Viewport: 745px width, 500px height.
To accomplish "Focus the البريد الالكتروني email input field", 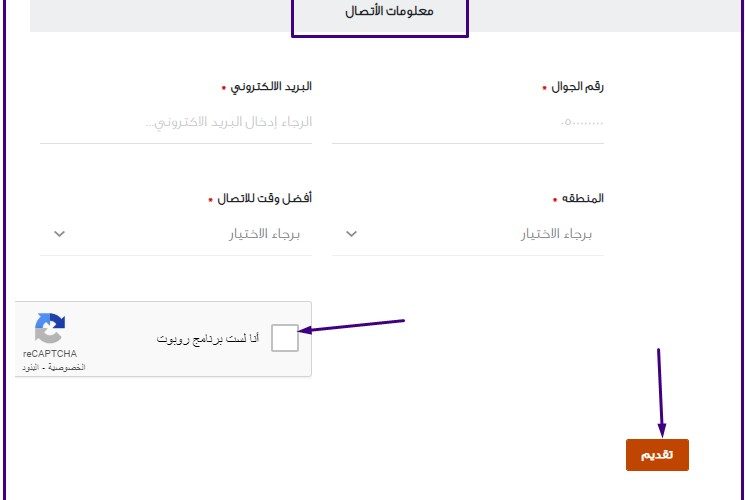I will [176, 123].
